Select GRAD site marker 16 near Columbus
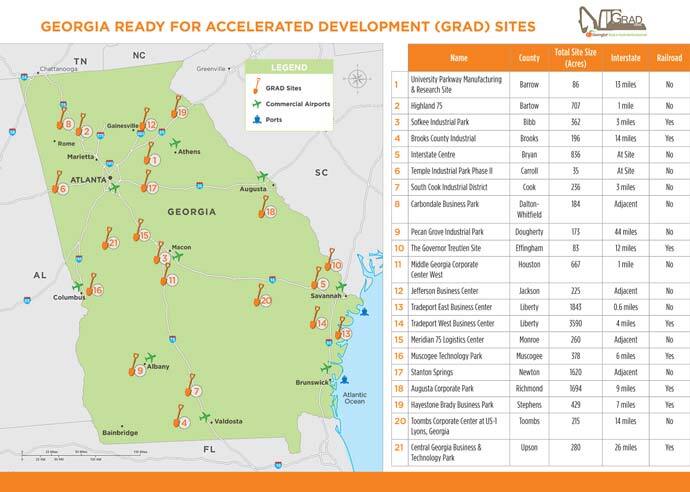Image resolution: width=690 pixels, height=492 pixels. 95,285
